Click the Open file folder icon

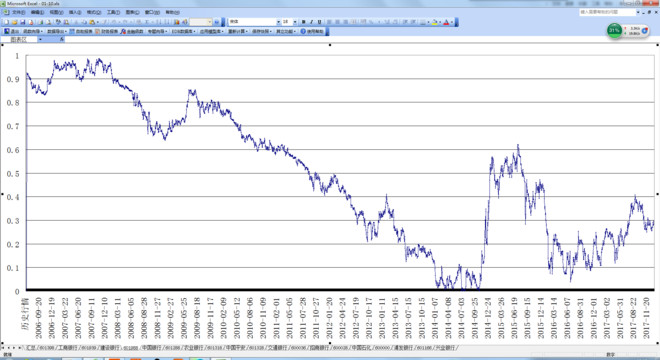(x=14, y=22)
